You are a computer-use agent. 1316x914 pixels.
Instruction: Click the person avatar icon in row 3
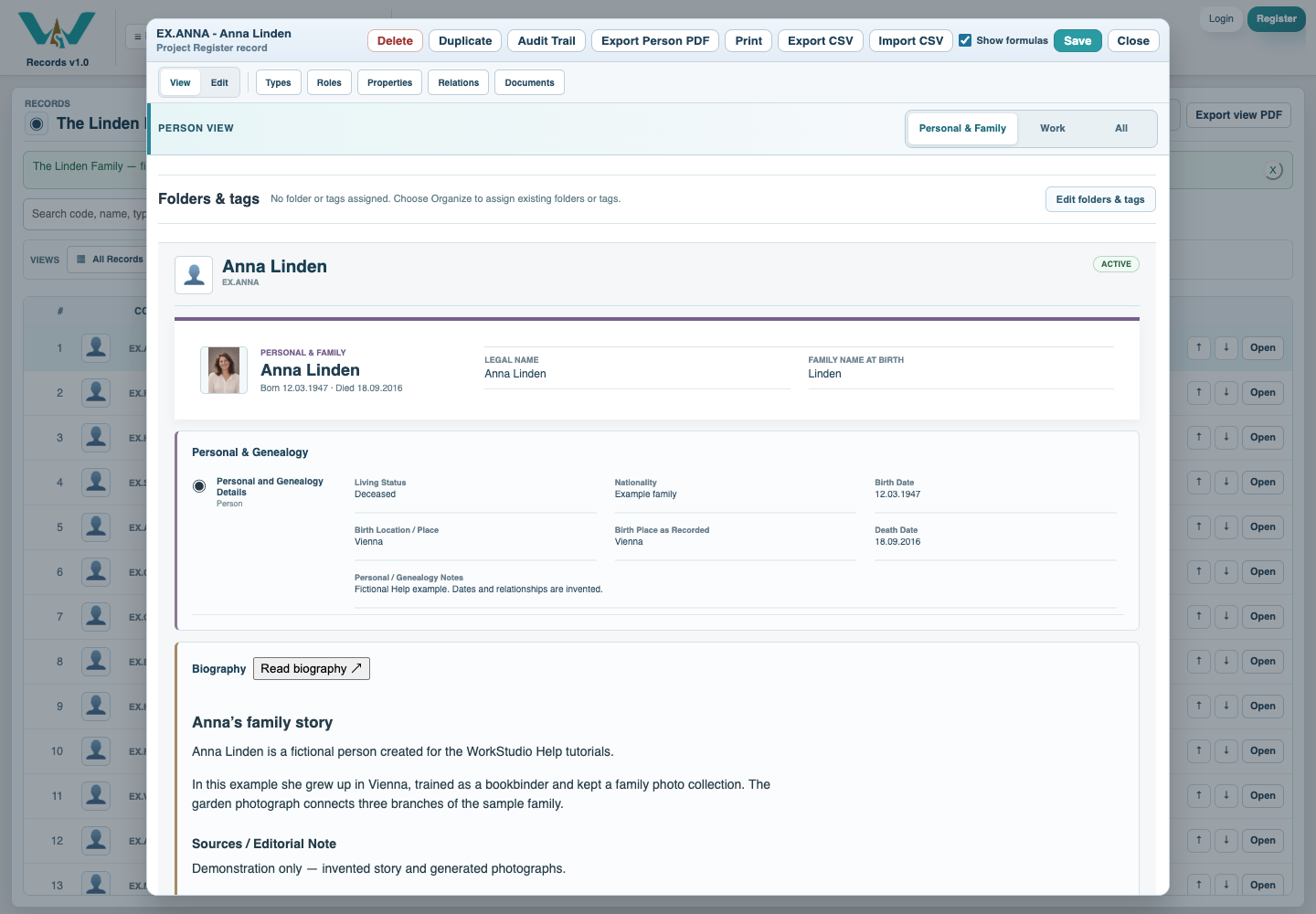point(96,438)
